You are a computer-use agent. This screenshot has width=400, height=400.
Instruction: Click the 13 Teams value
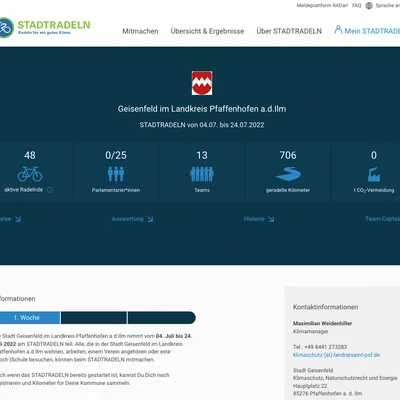(x=202, y=155)
